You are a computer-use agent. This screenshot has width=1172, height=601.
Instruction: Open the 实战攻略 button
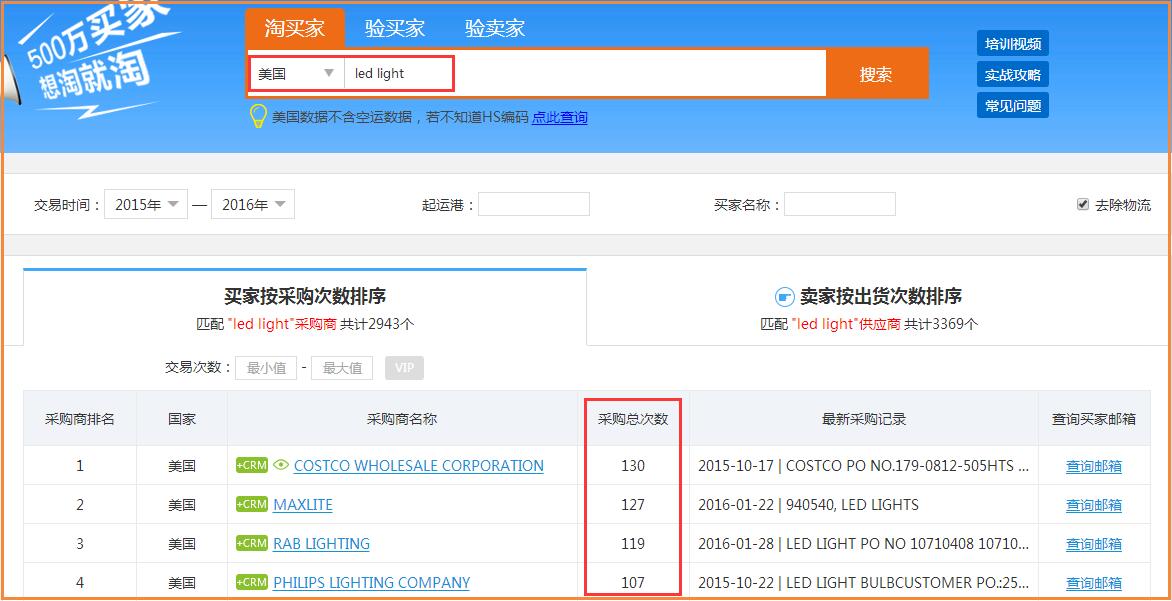click(1013, 75)
